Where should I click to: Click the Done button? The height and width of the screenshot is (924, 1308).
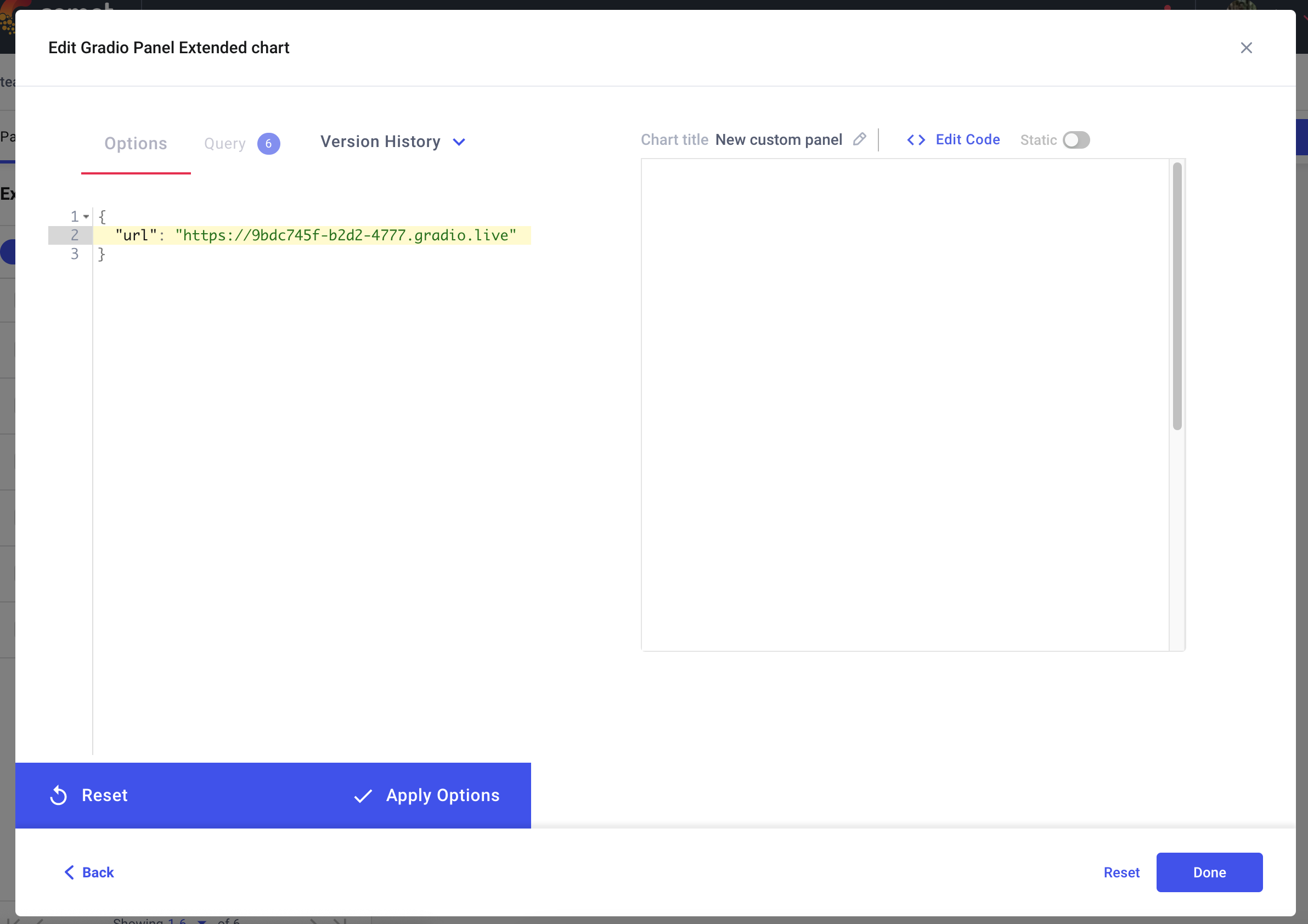pos(1209,872)
